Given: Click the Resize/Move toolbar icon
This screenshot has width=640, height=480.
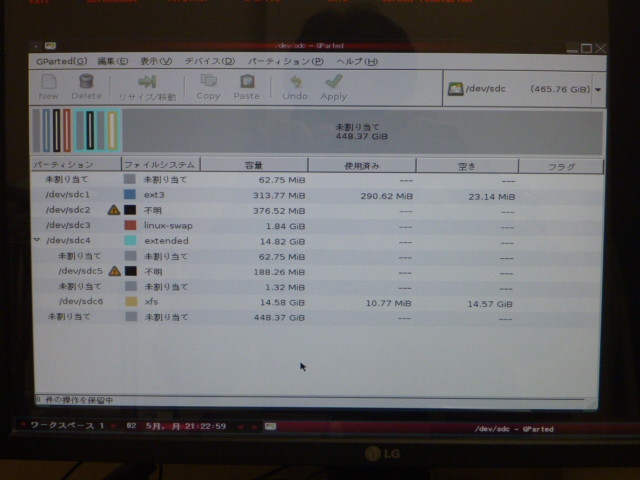Looking at the screenshot, I should coord(147,82).
